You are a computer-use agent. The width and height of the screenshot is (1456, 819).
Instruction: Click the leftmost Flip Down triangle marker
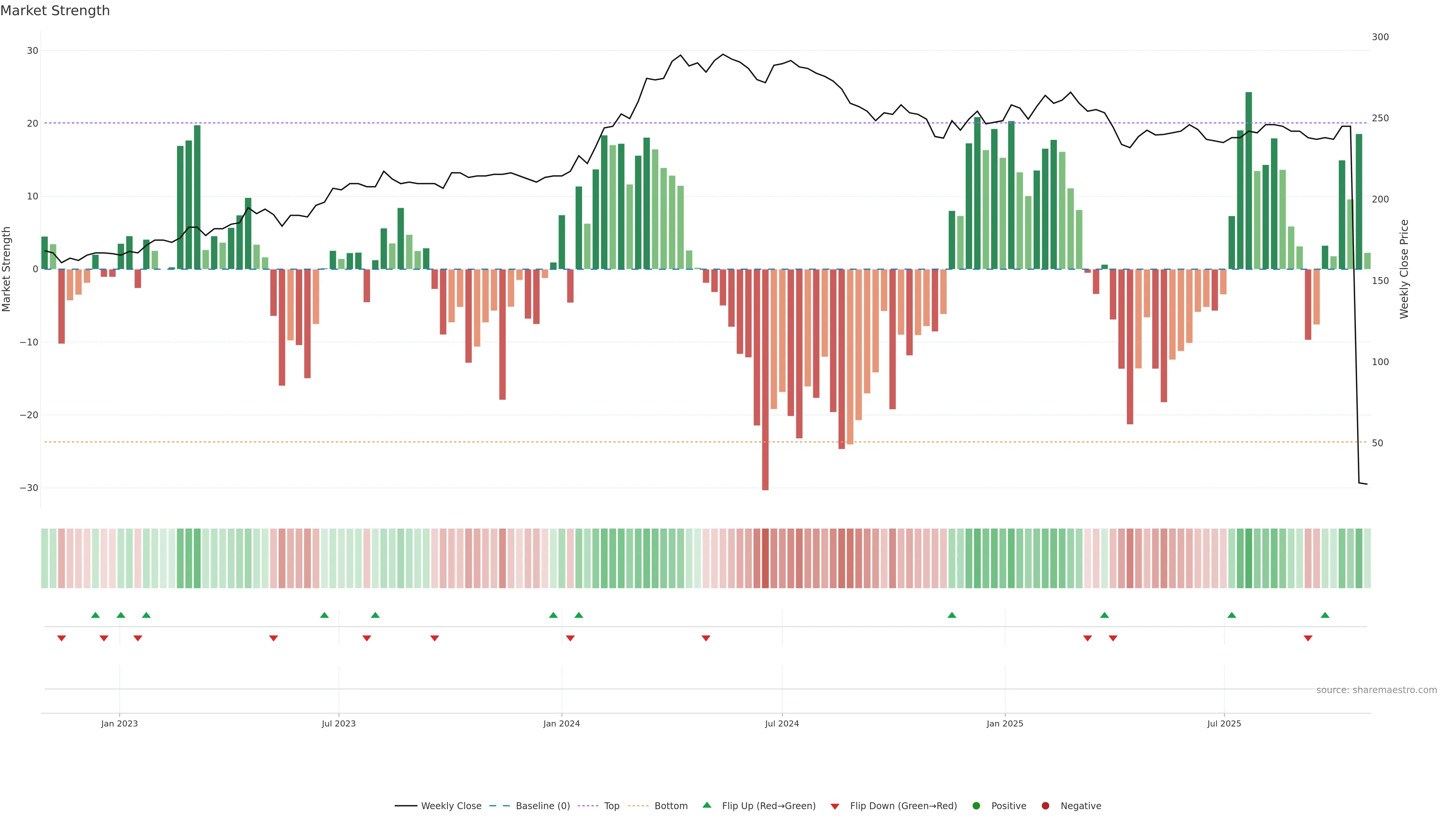pos(61,638)
